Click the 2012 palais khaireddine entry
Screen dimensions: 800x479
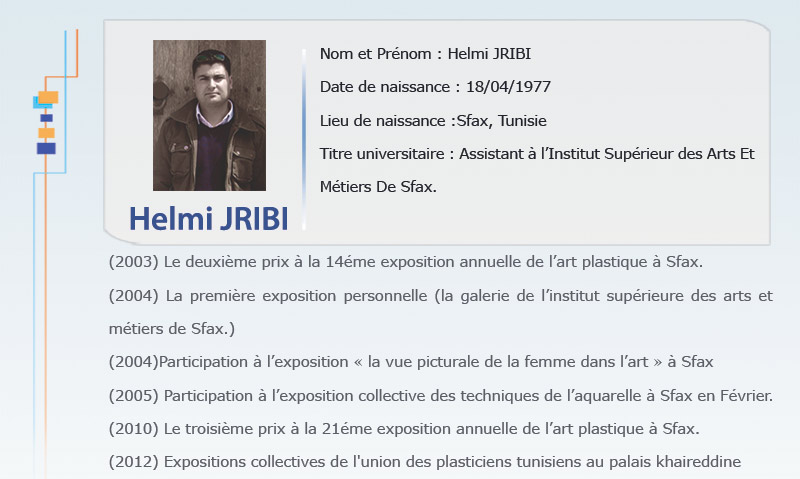click(424, 462)
